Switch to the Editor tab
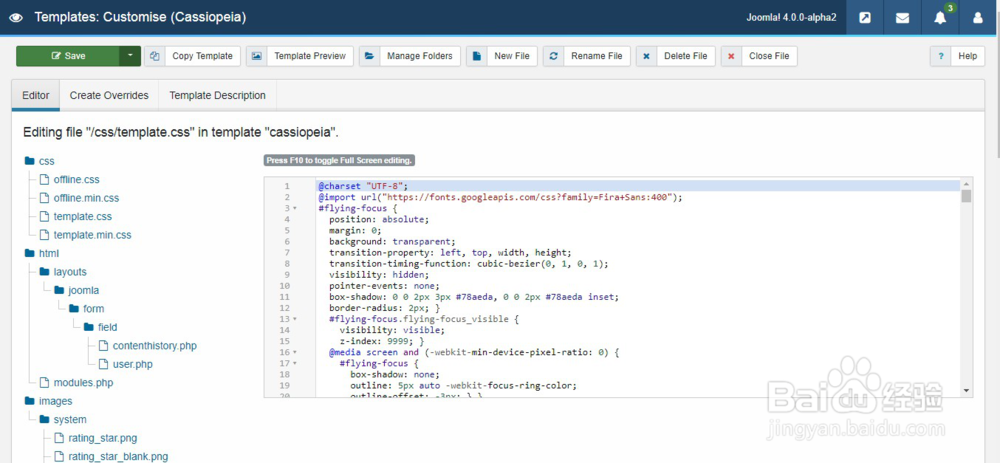 coord(36,96)
